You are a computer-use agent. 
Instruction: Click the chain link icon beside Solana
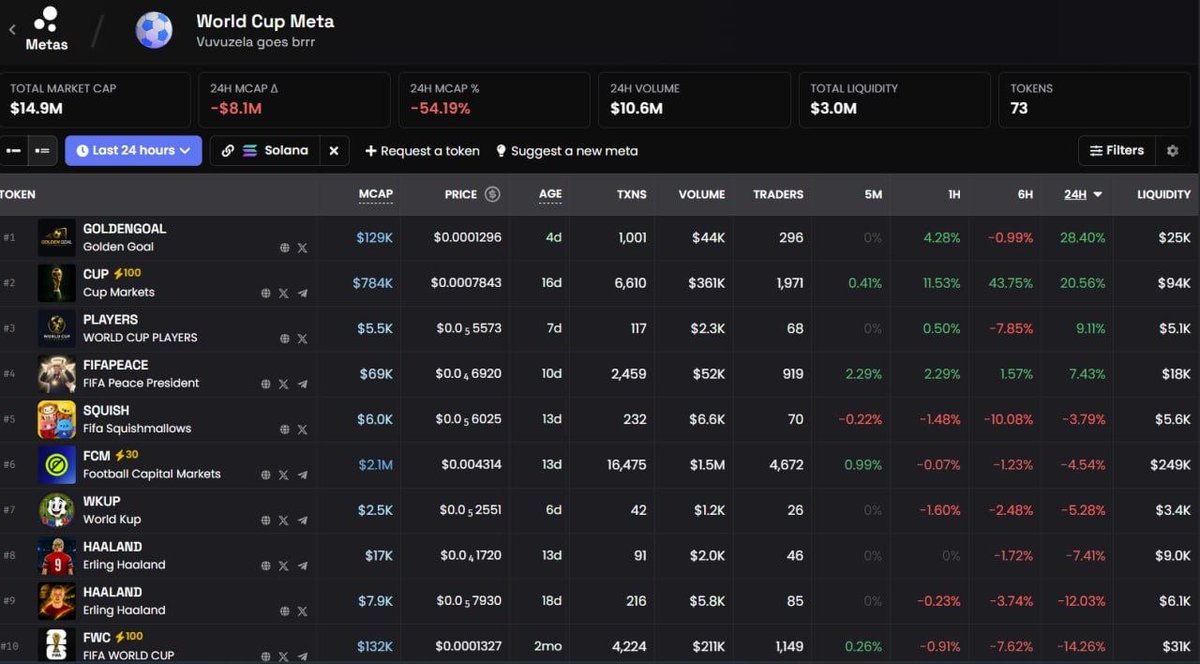pyautogui.click(x=228, y=151)
